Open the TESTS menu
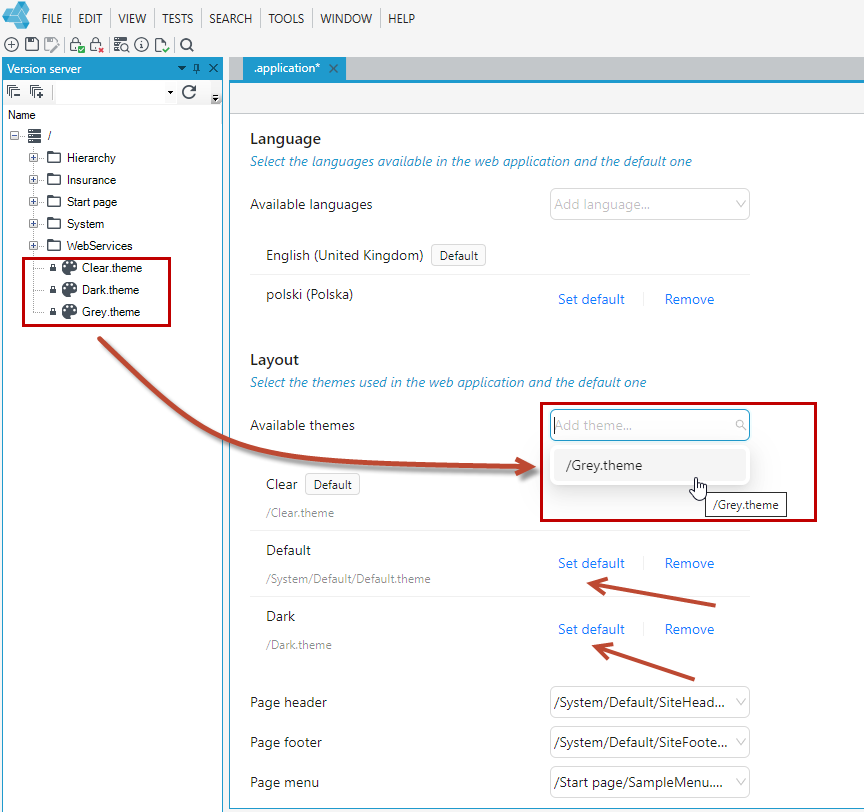 177,19
